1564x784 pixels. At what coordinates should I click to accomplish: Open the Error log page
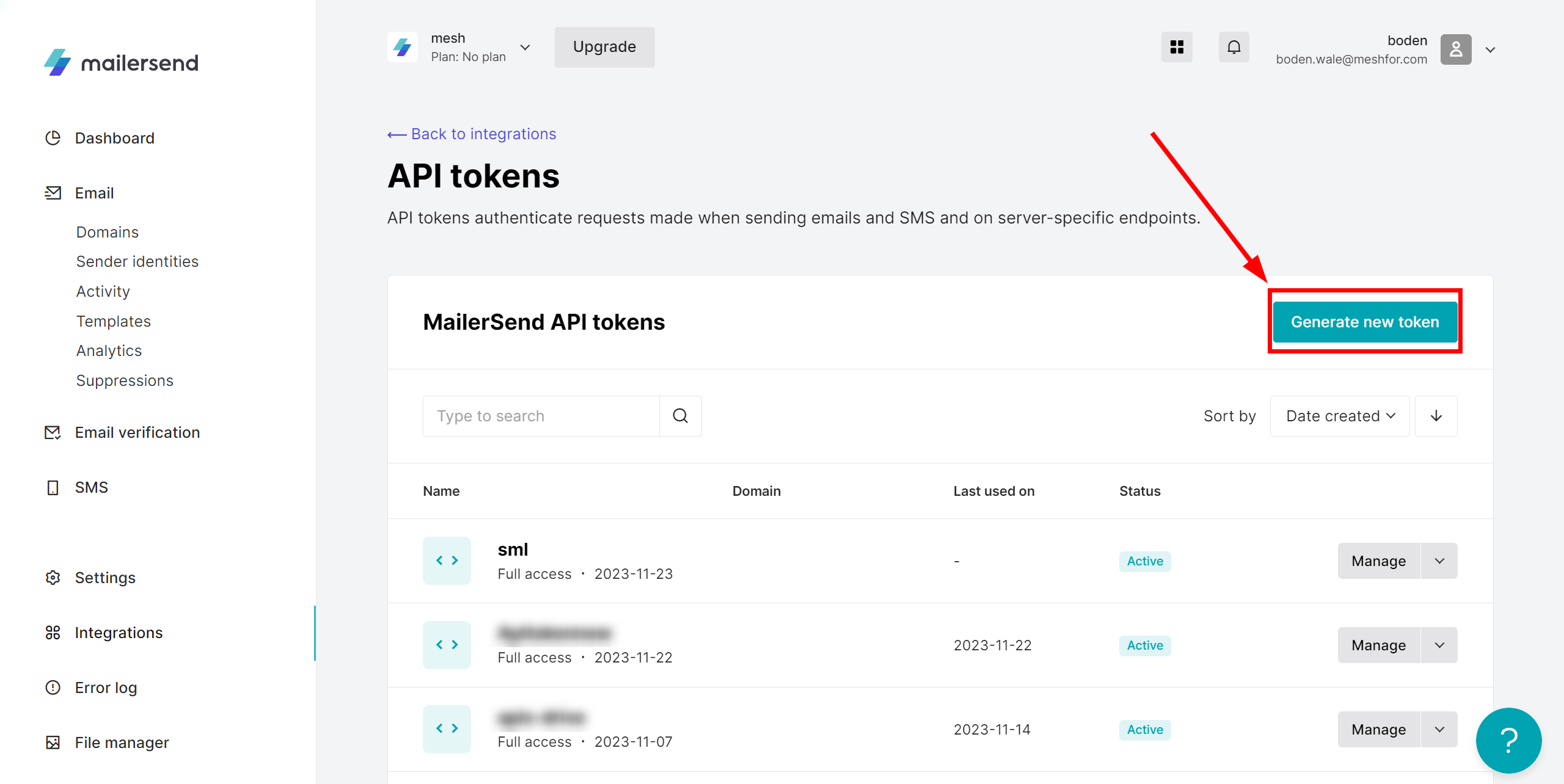coord(106,688)
